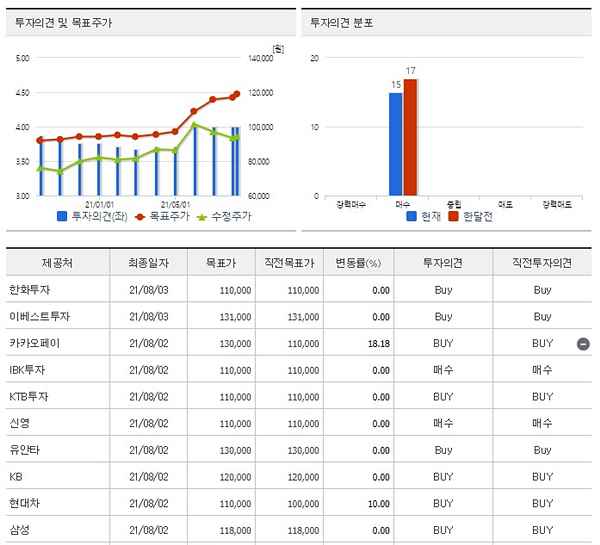
Task: Click 유안타's 130,000 target price
Action: (x=235, y=450)
